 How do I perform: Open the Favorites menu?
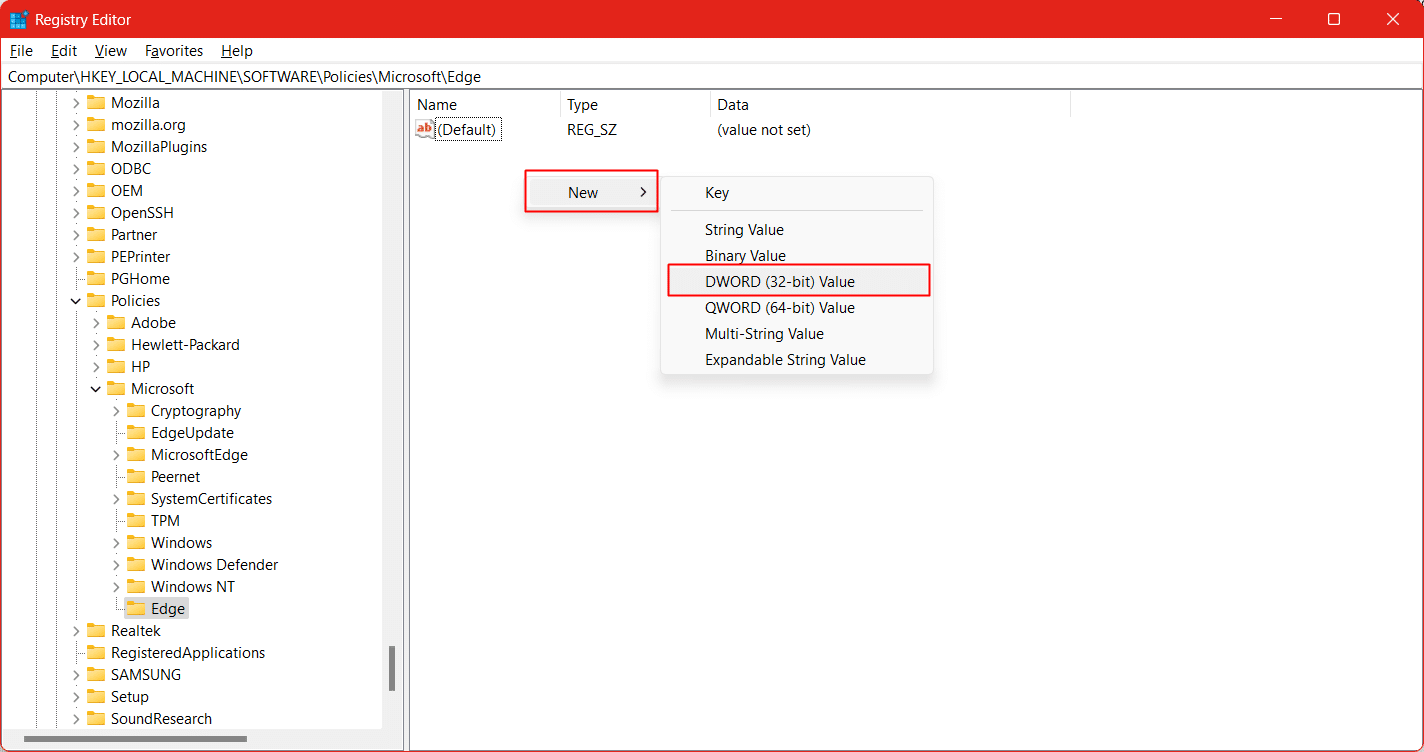[174, 51]
